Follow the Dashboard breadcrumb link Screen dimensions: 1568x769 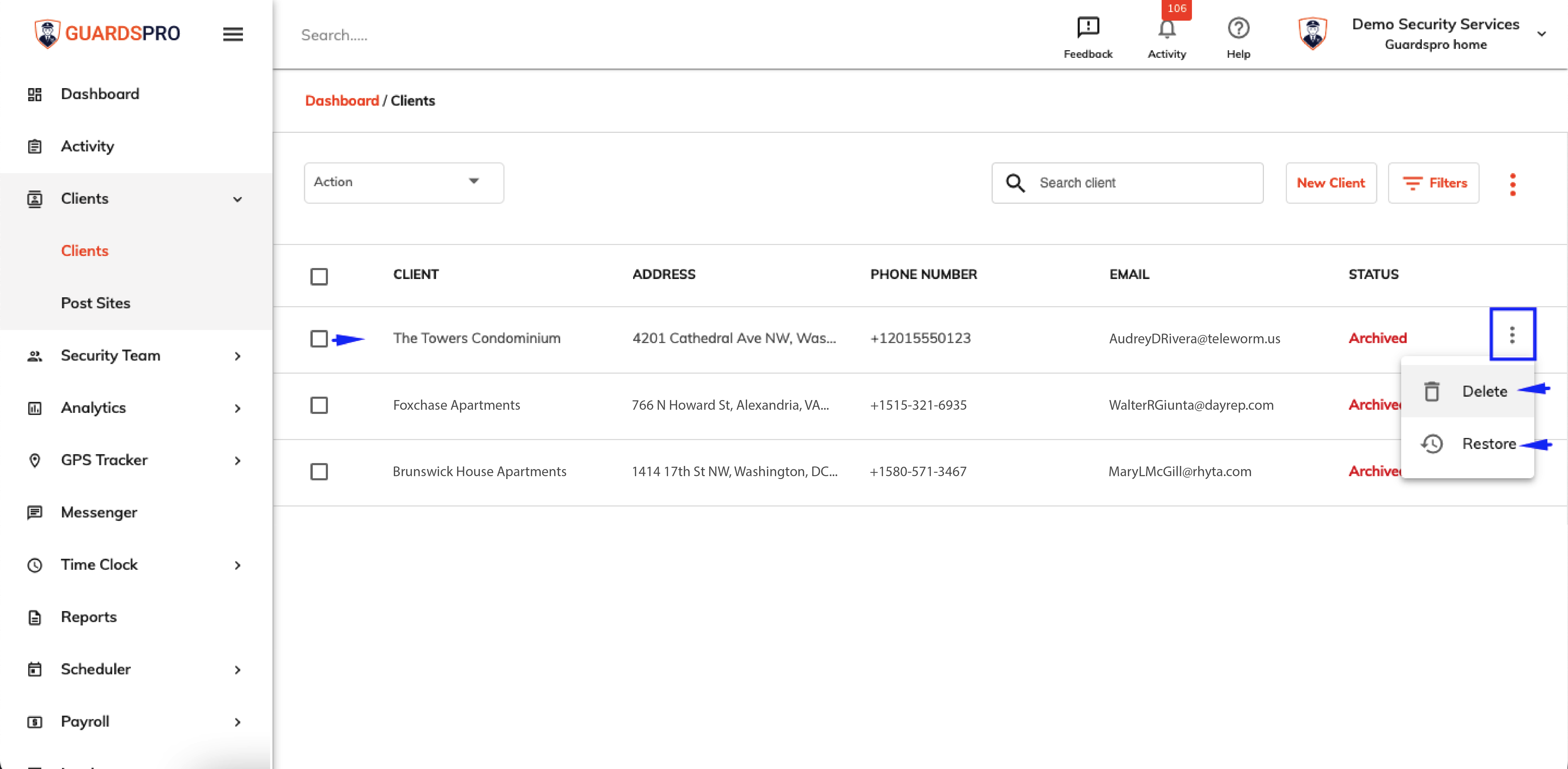point(342,101)
